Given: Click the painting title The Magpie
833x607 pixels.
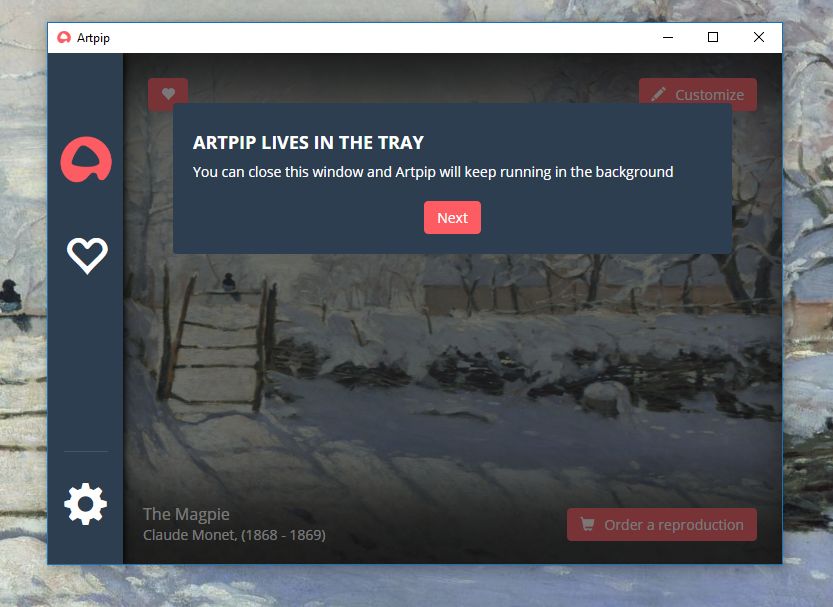Looking at the screenshot, I should pos(186,514).
